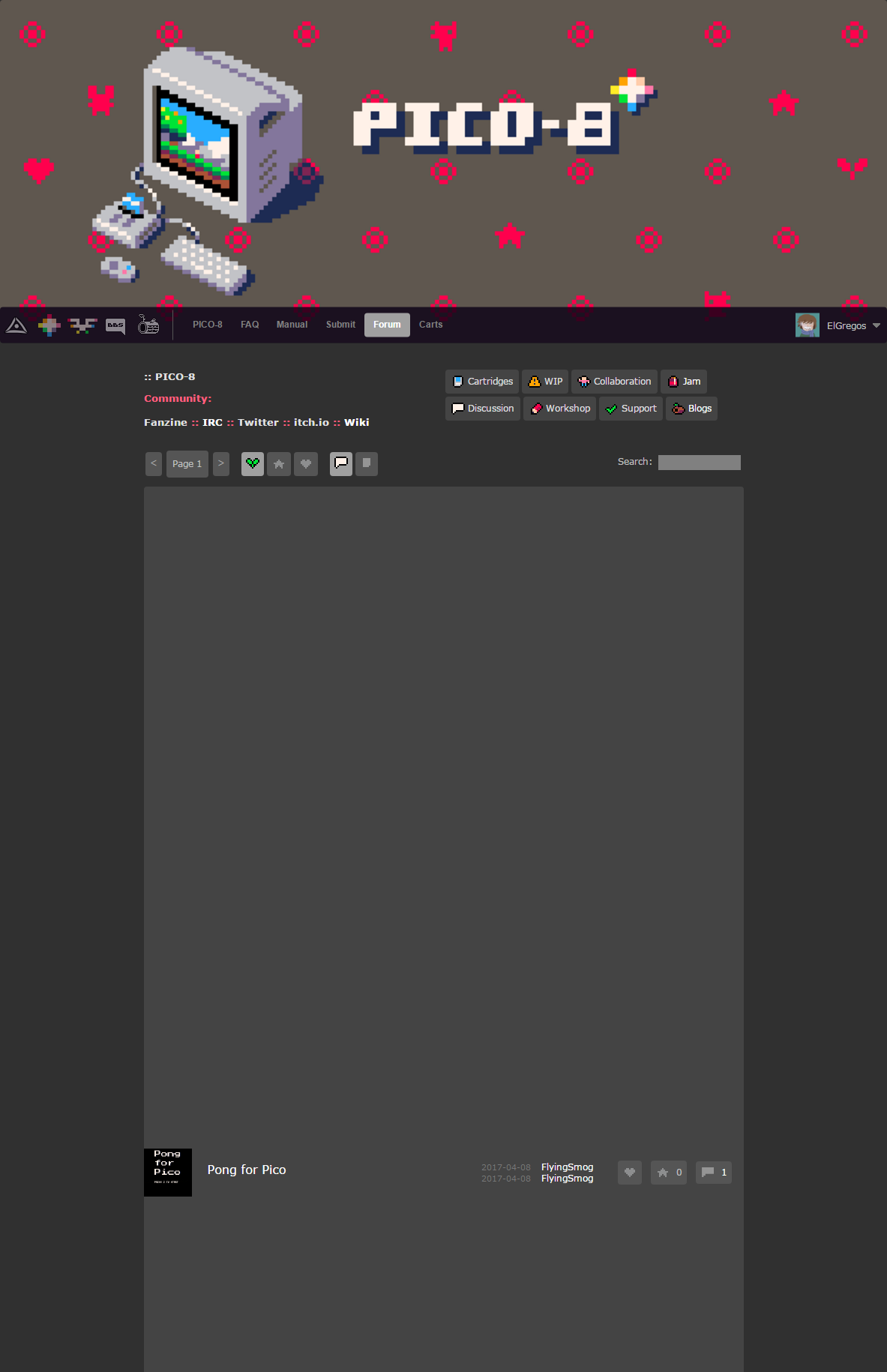Filter by Discussion category
Screen dimensions: 887x1372
click(x=483, y=409)
